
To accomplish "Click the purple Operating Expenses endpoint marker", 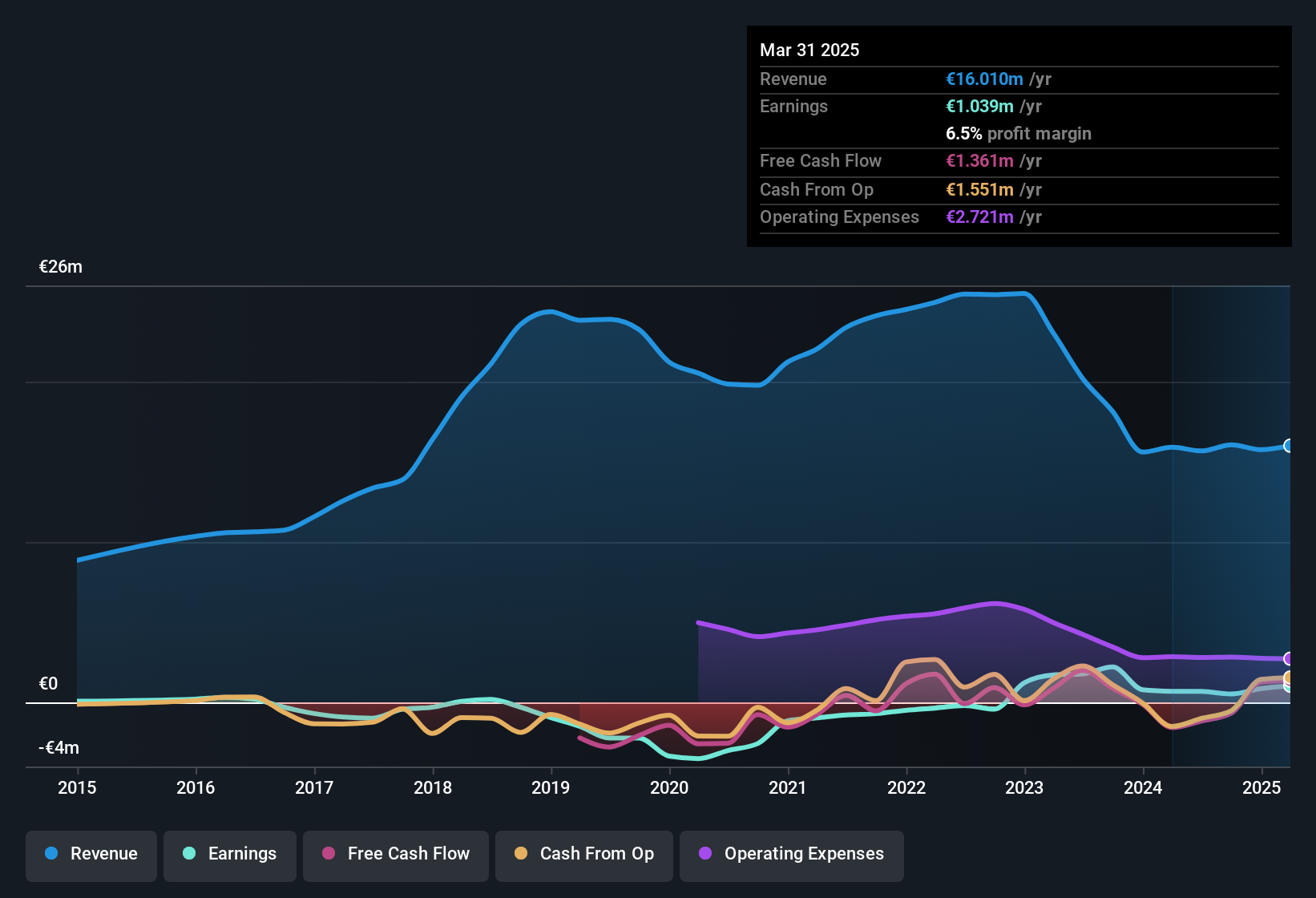I will pos(1289,658).
